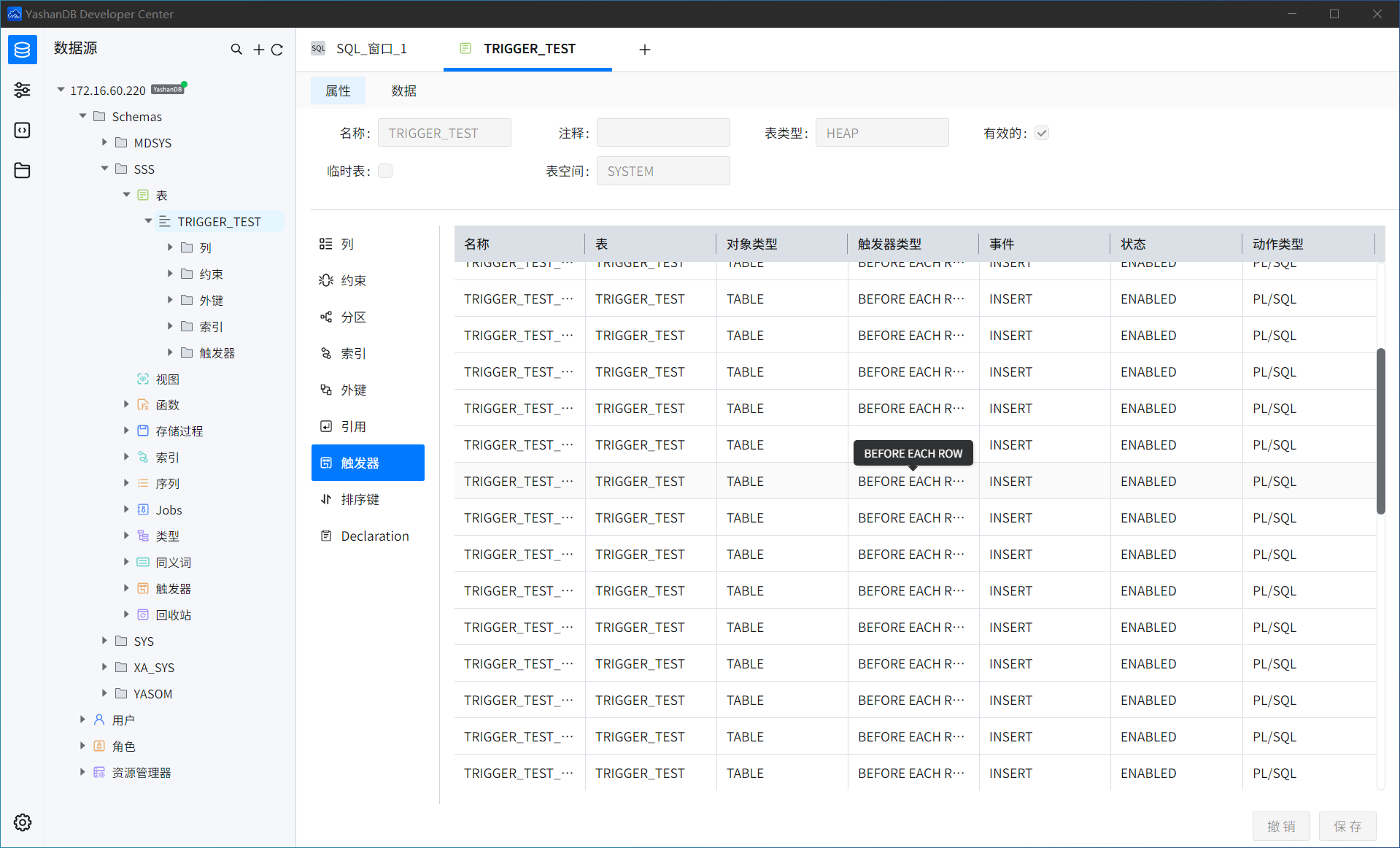
Task: Uncheck the 有效的 valid checkbox
Action: coord(1042,133)
